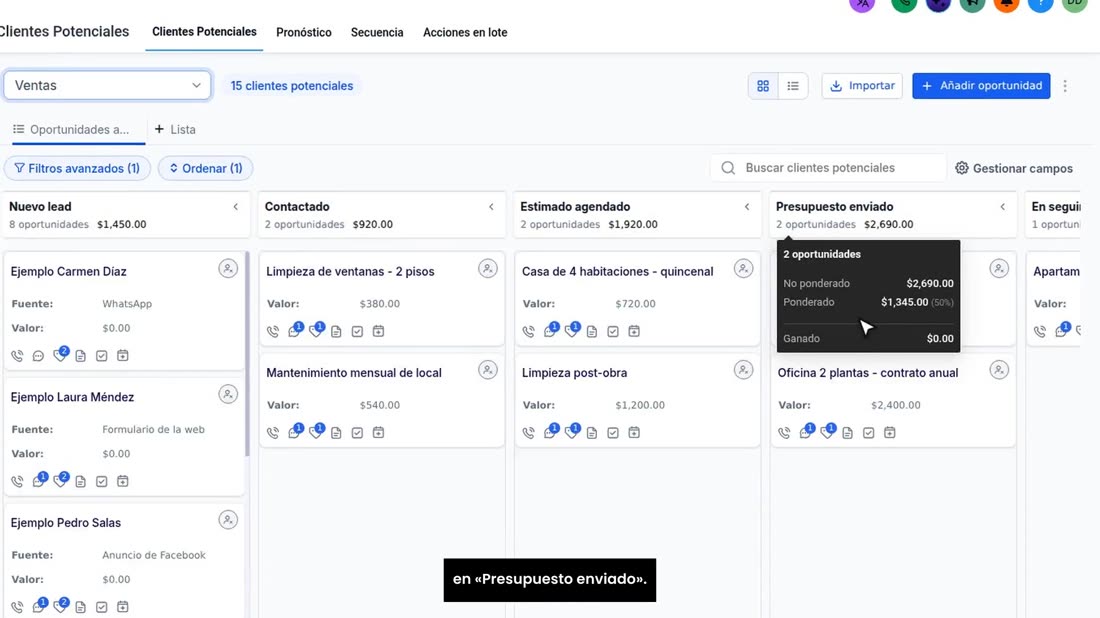
Task: Assign owner on Limpieza de ventanas card
Action: tap(488, 269)
